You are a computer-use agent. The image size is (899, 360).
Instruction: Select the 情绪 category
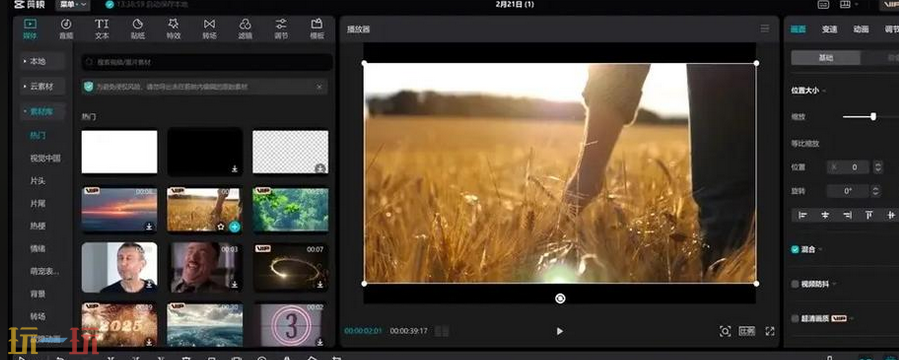[x=38, y=249]
